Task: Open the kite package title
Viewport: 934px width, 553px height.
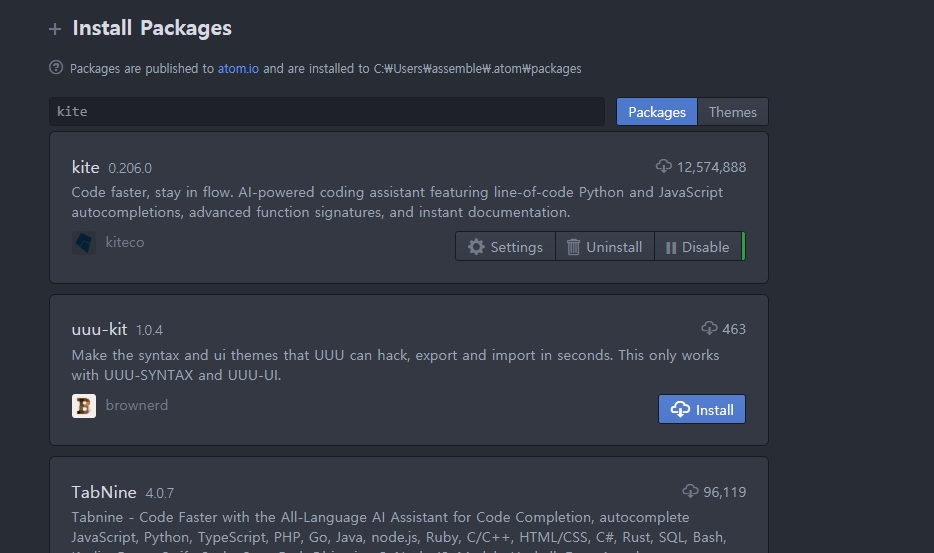Action: point(86,167)
